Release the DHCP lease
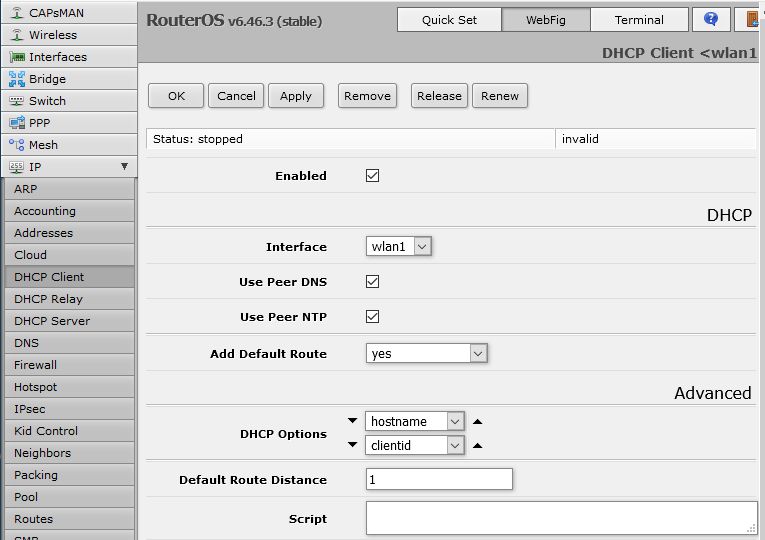Screen dimensions: 765x540 tap(439, 96)
